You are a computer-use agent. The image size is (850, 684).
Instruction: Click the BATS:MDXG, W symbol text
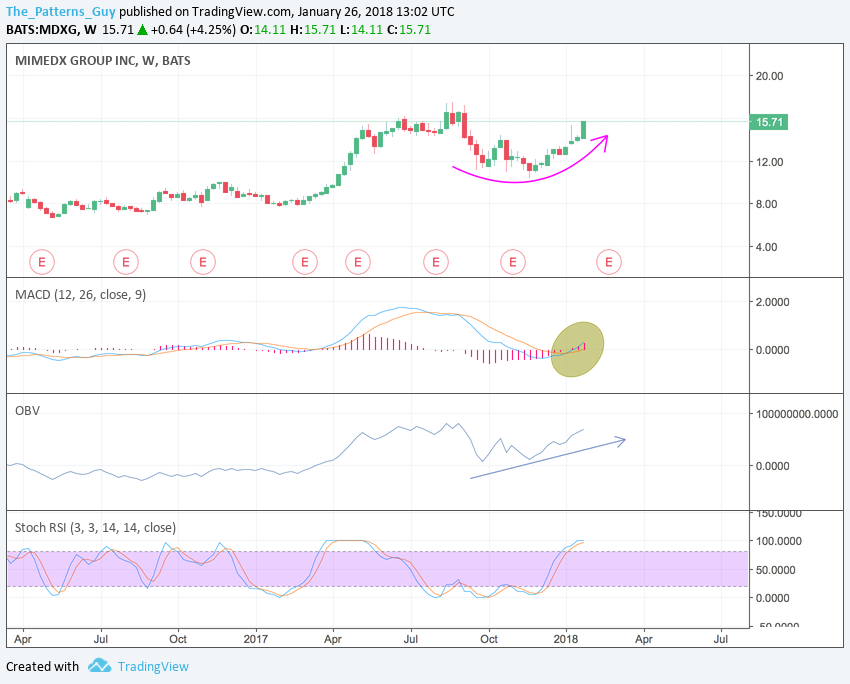pyautogui.click(x=51, y=29)
